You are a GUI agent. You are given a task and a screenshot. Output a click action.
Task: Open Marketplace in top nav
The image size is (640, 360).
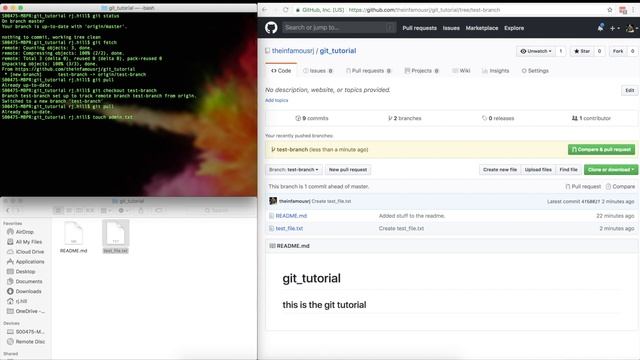[482, 28]
